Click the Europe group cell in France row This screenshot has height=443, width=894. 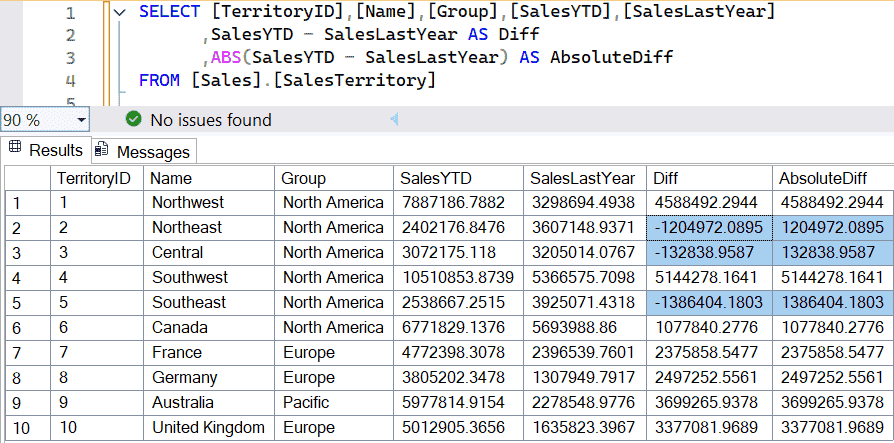tap(334, 353)
